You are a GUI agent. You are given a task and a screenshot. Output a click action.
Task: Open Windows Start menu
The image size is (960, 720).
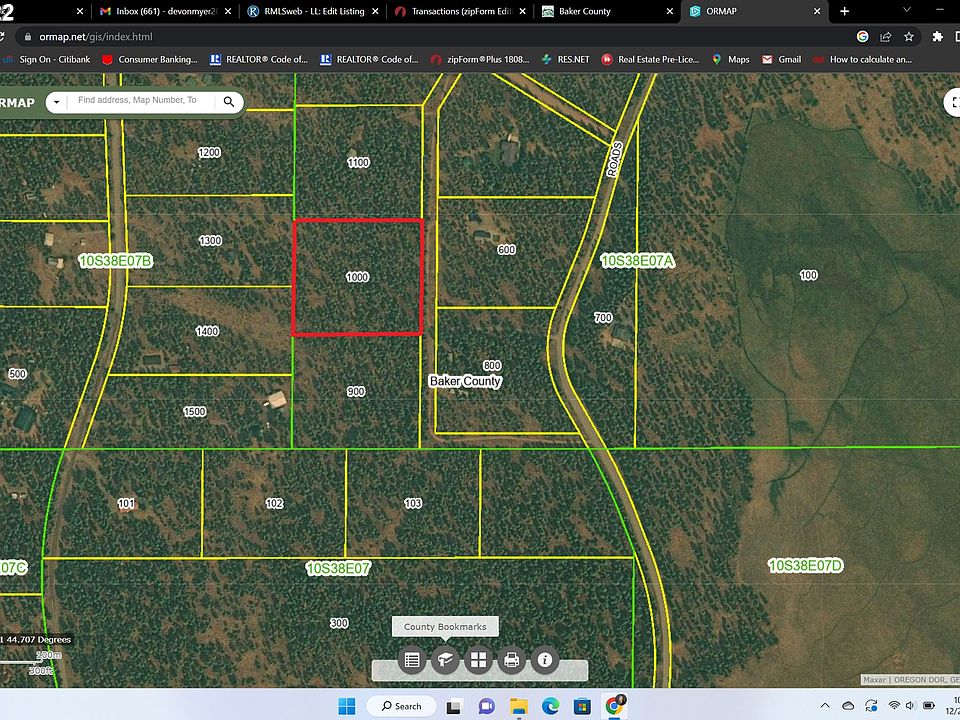(x=346, y=706)
